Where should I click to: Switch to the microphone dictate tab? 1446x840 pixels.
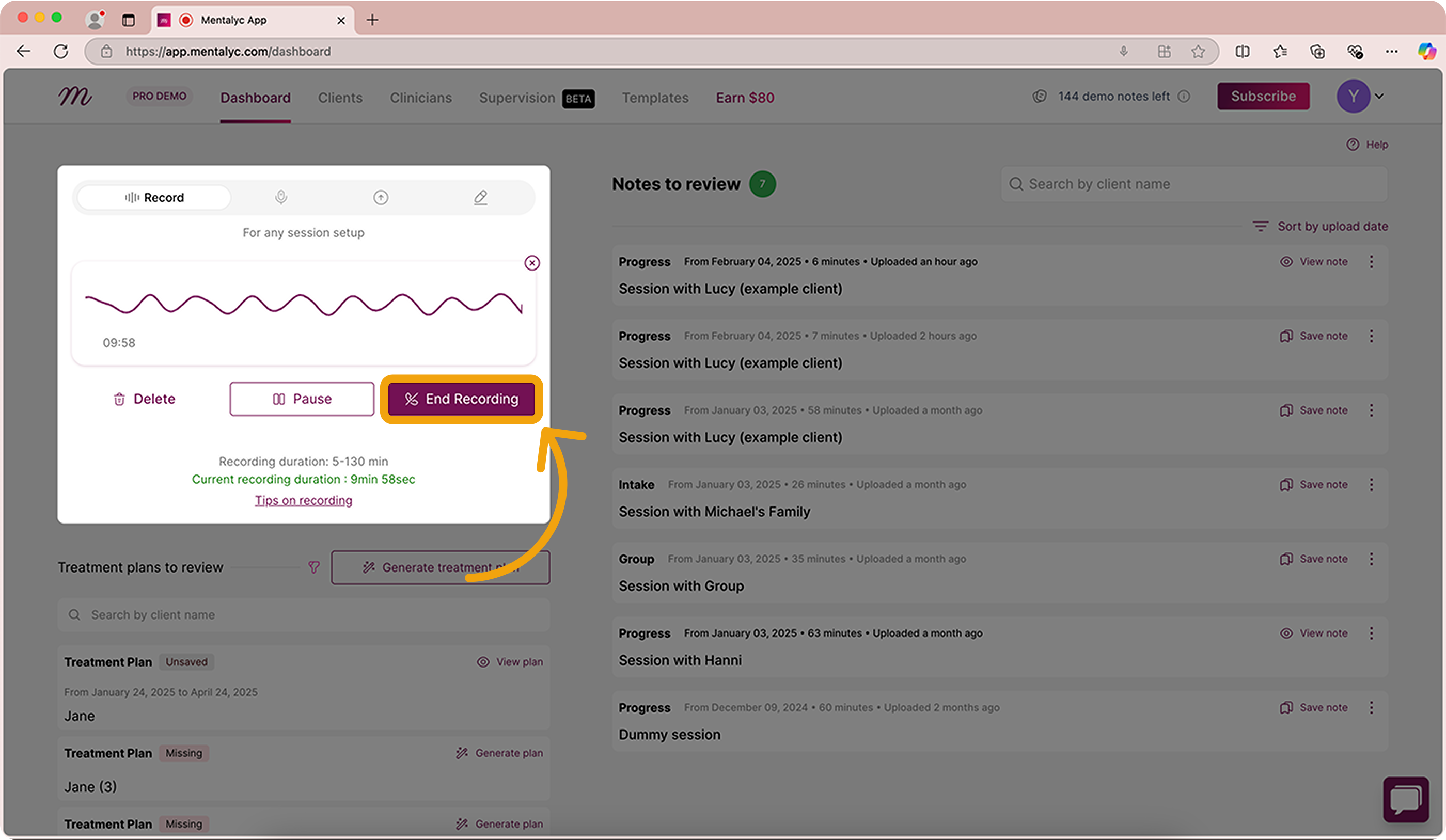pos(280,197)
